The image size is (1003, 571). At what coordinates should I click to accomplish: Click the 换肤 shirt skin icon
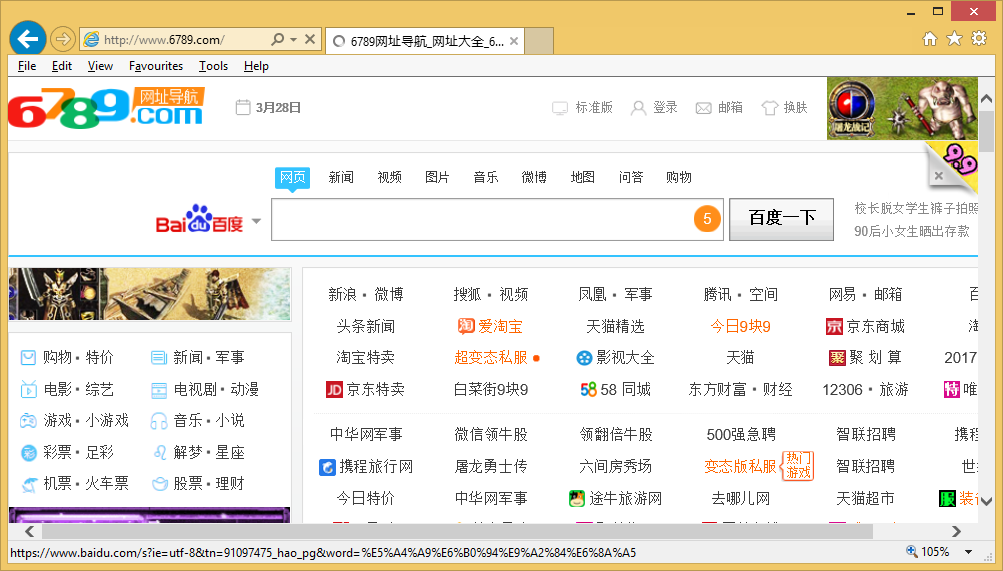(769, 108)
